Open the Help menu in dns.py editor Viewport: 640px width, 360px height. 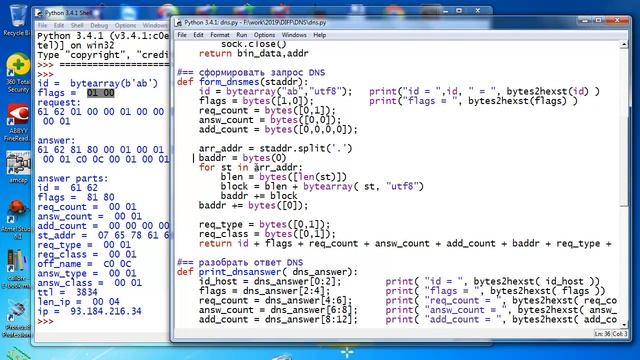(320, 35)
